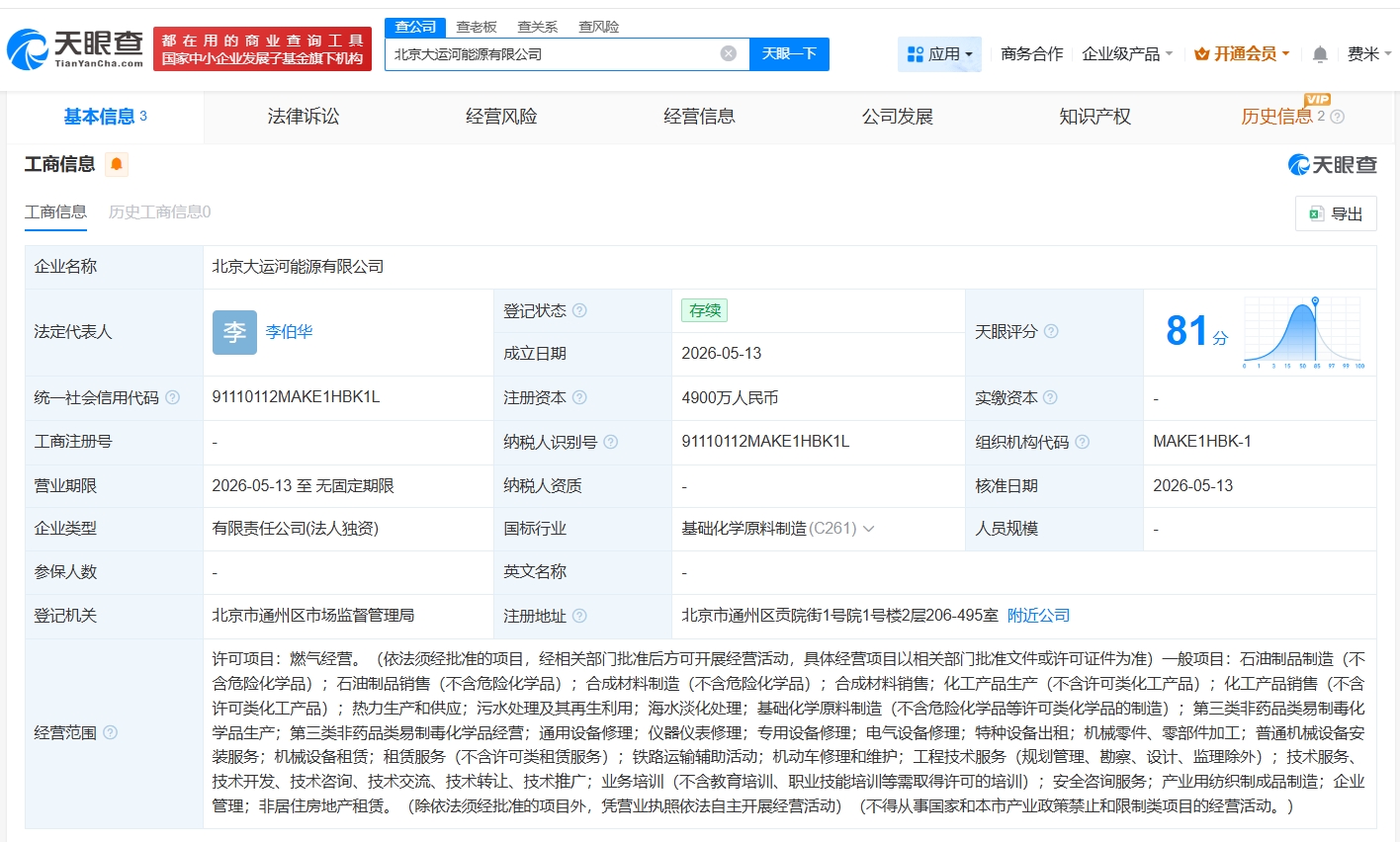The image size is (1400, 842).
Task: Select the 历史工商信息0 sub-tab
Action: click(159, 211)
